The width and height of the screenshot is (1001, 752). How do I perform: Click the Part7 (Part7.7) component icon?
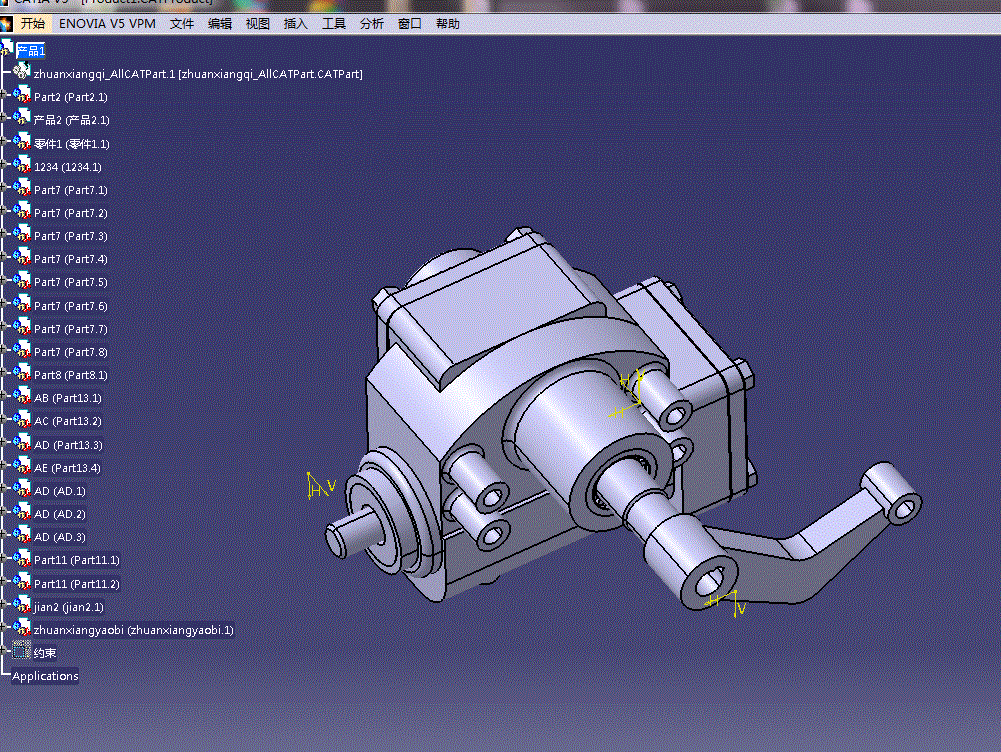(x=22, y=327)
